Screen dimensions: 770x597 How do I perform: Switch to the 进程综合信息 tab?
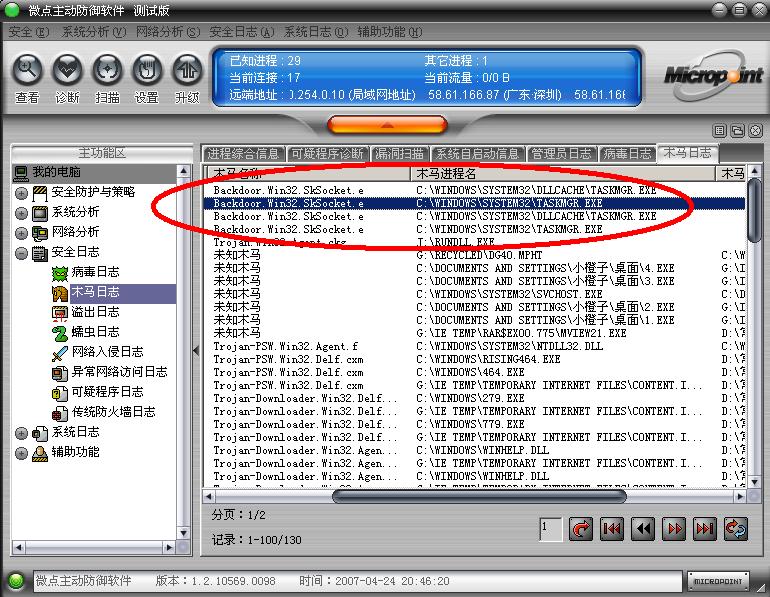[x=243, y=154]
